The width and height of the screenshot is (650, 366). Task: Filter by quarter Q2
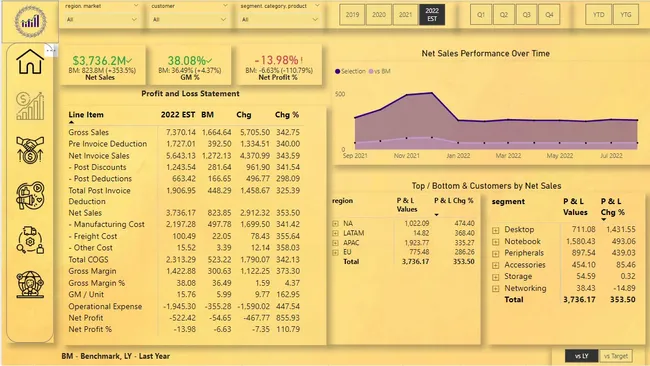pos(504,15)
